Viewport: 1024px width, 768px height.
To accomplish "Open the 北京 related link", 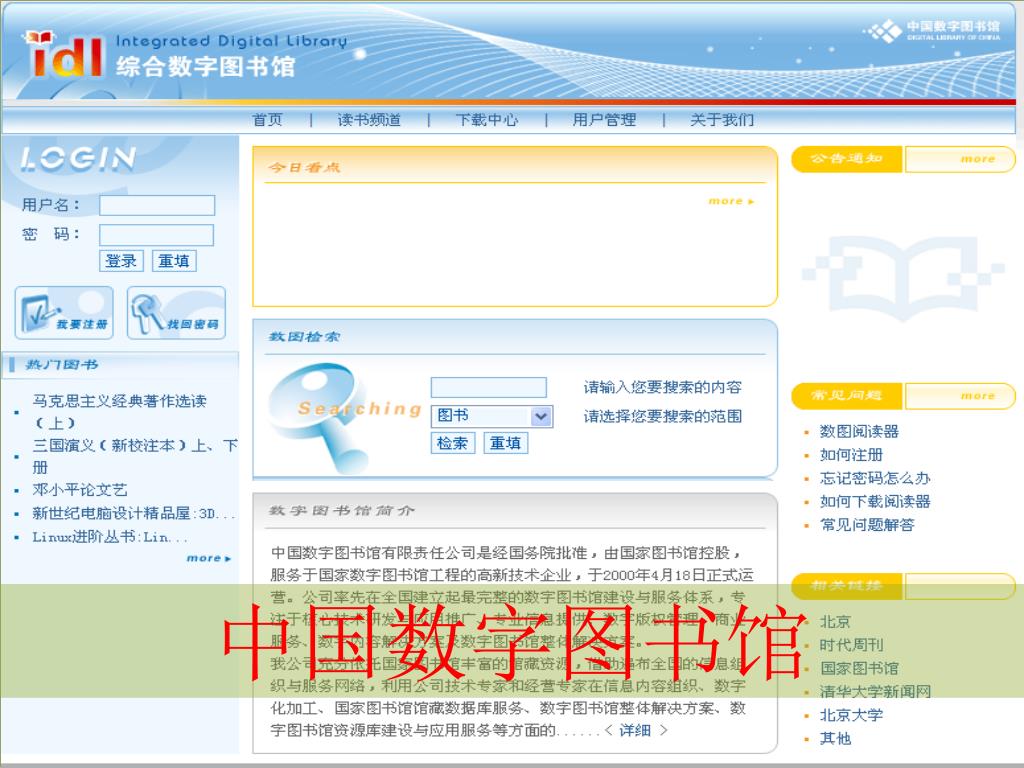I will (x=835, y=622).
